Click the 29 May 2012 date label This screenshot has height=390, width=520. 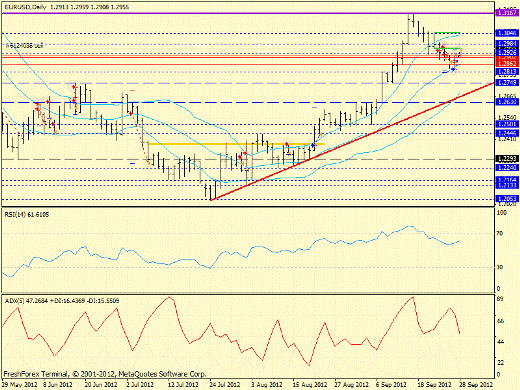coord(19,384)
